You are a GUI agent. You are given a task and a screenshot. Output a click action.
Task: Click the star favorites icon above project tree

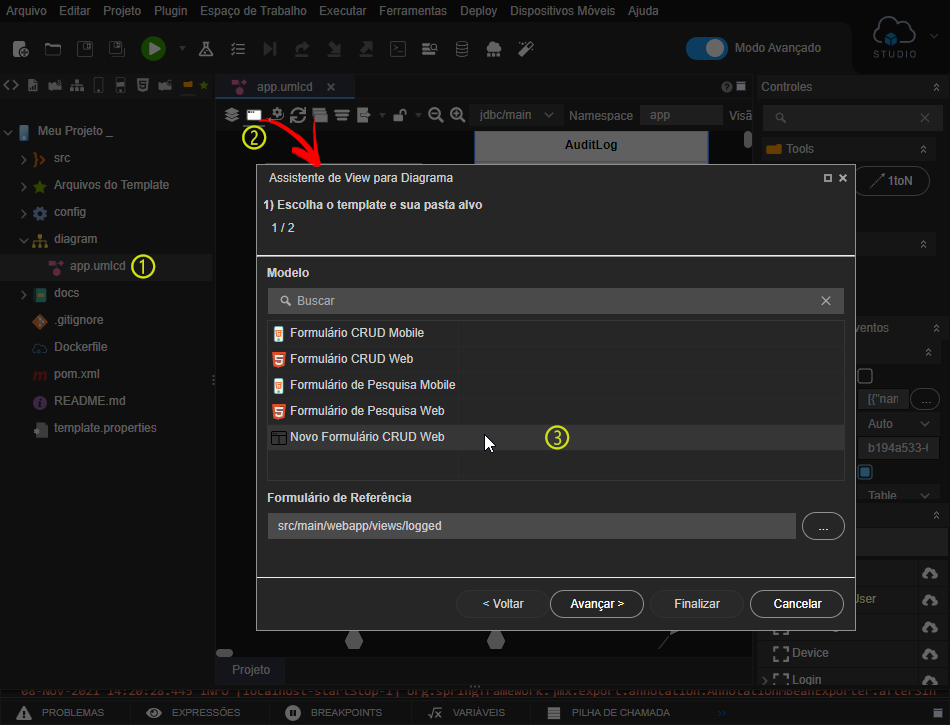(x=204, y=85)
